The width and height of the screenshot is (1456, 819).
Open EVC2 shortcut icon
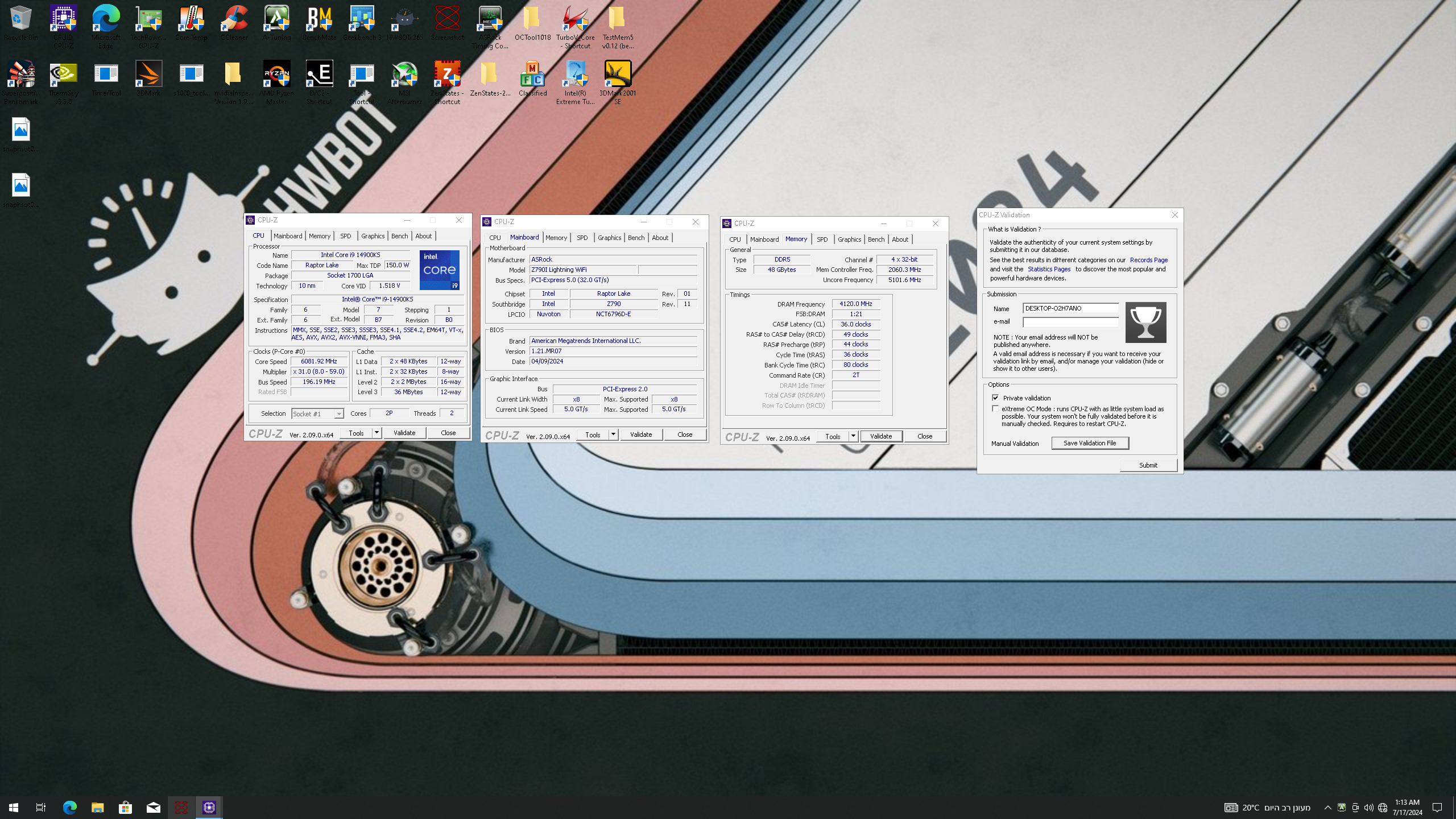(319, 82)
